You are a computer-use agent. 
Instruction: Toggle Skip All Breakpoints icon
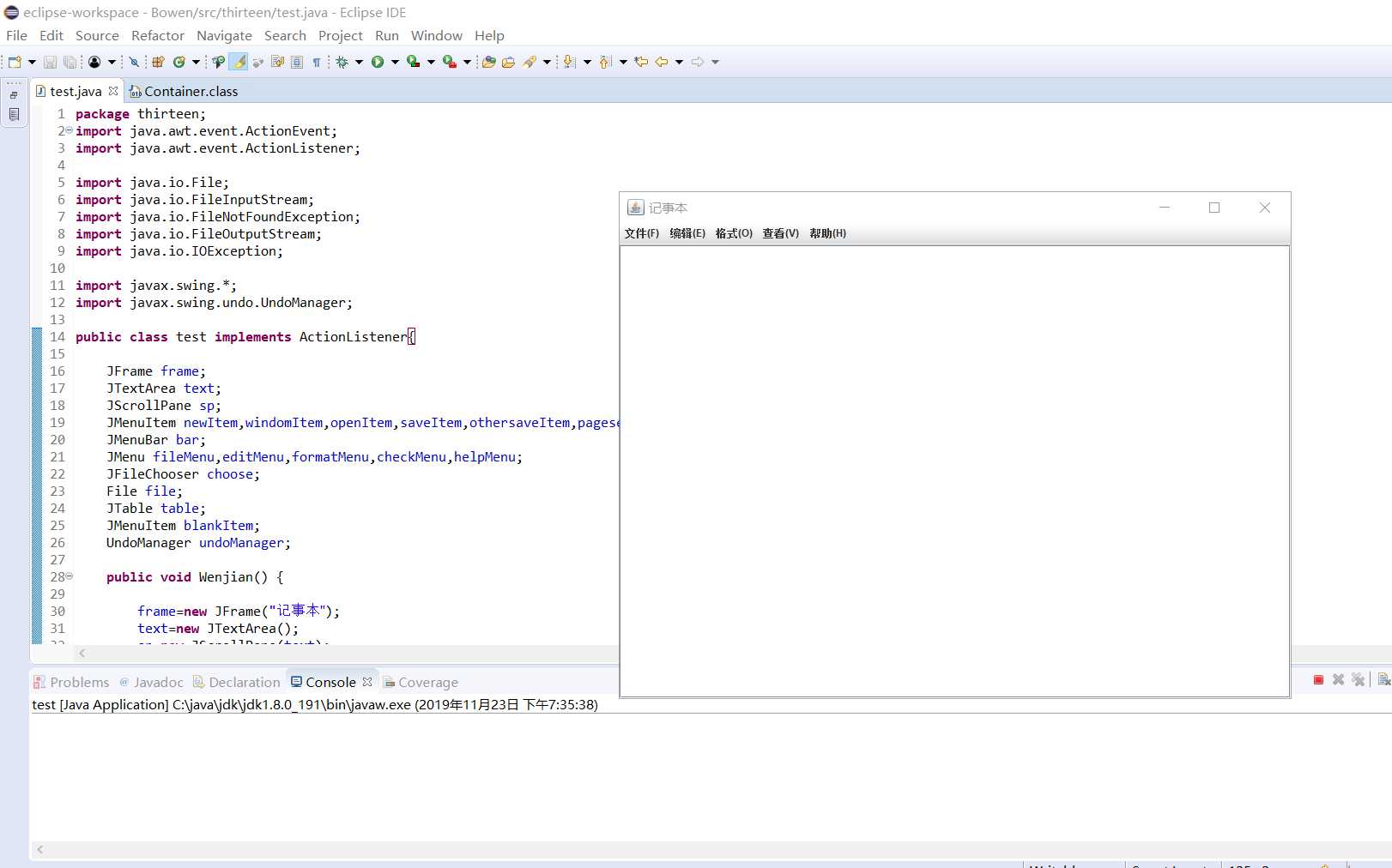[x=134, y=62]
